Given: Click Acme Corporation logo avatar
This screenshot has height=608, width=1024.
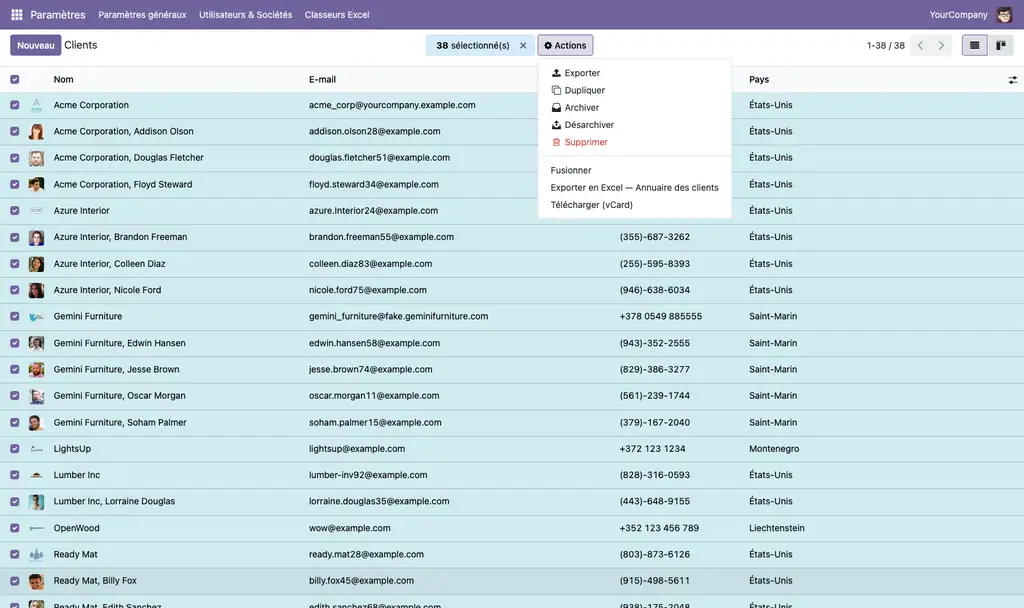Looking at the screenshot, I should coord(37,105).
